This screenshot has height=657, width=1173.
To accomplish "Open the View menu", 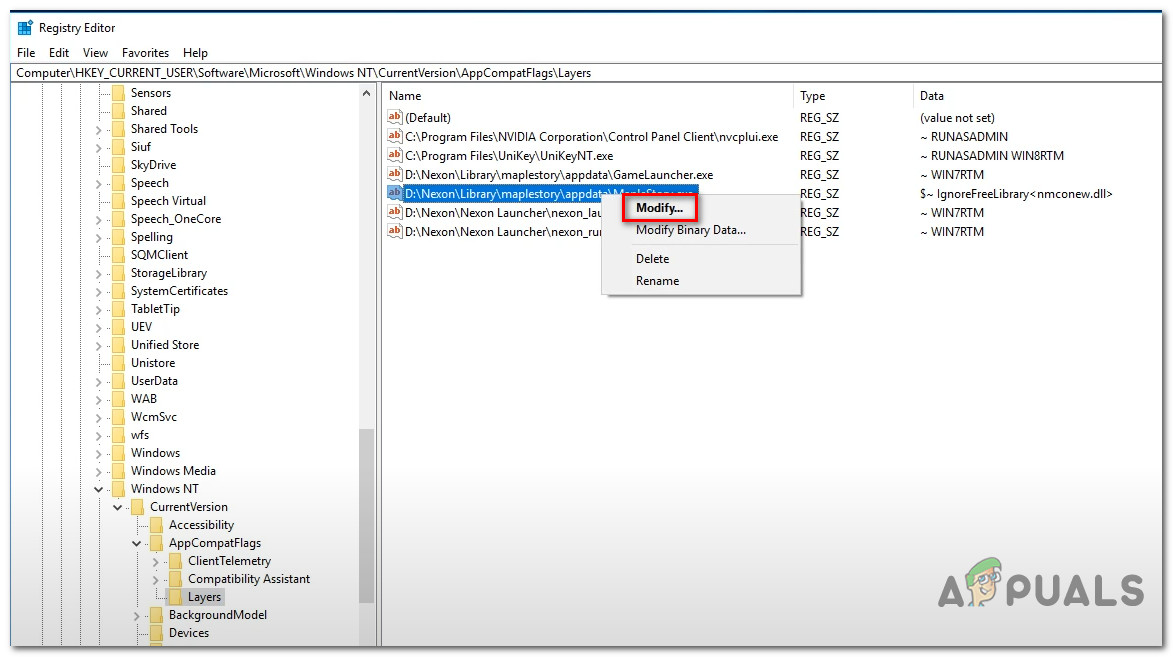I will (95, 52).
